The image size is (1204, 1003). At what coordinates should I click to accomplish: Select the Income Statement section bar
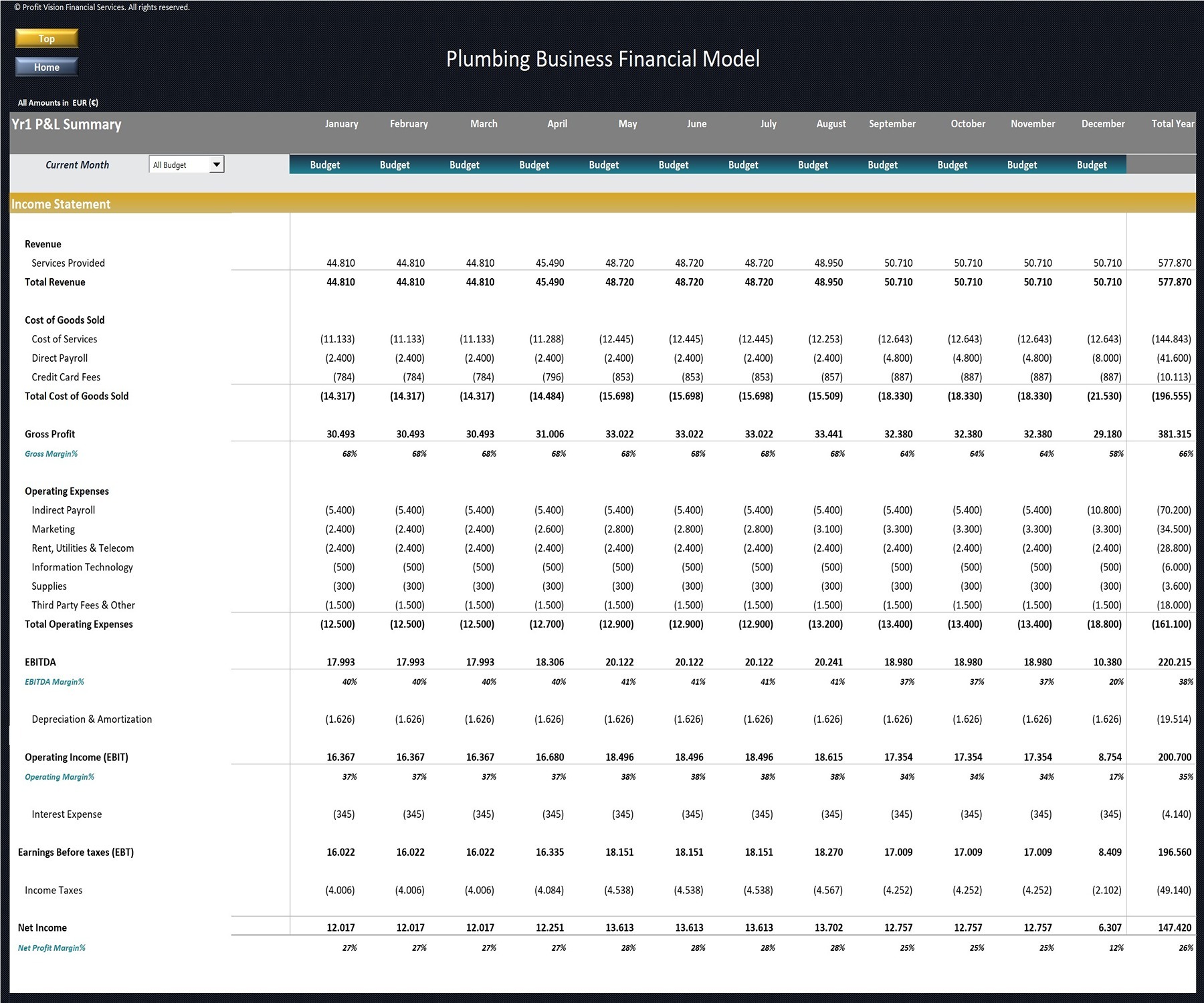(603, 203)
